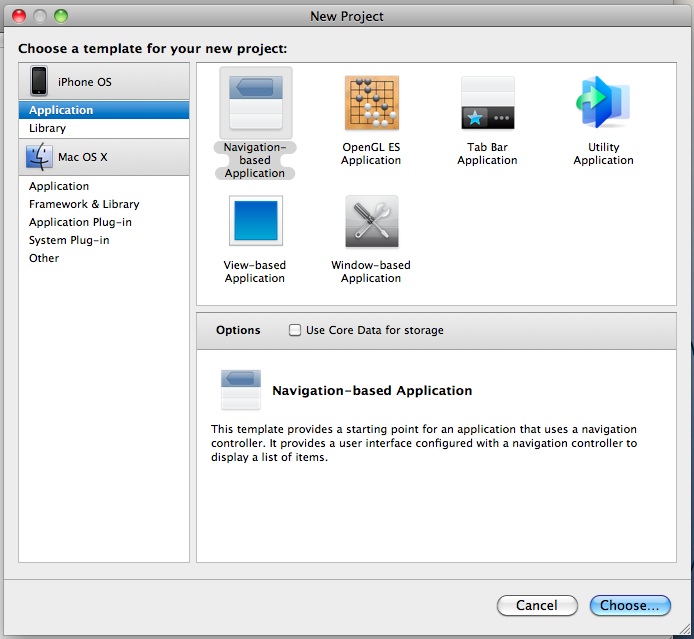This screenshot has height=639, width=694.
Task: Open Framework & Library category
Action: tap(104, 204)
